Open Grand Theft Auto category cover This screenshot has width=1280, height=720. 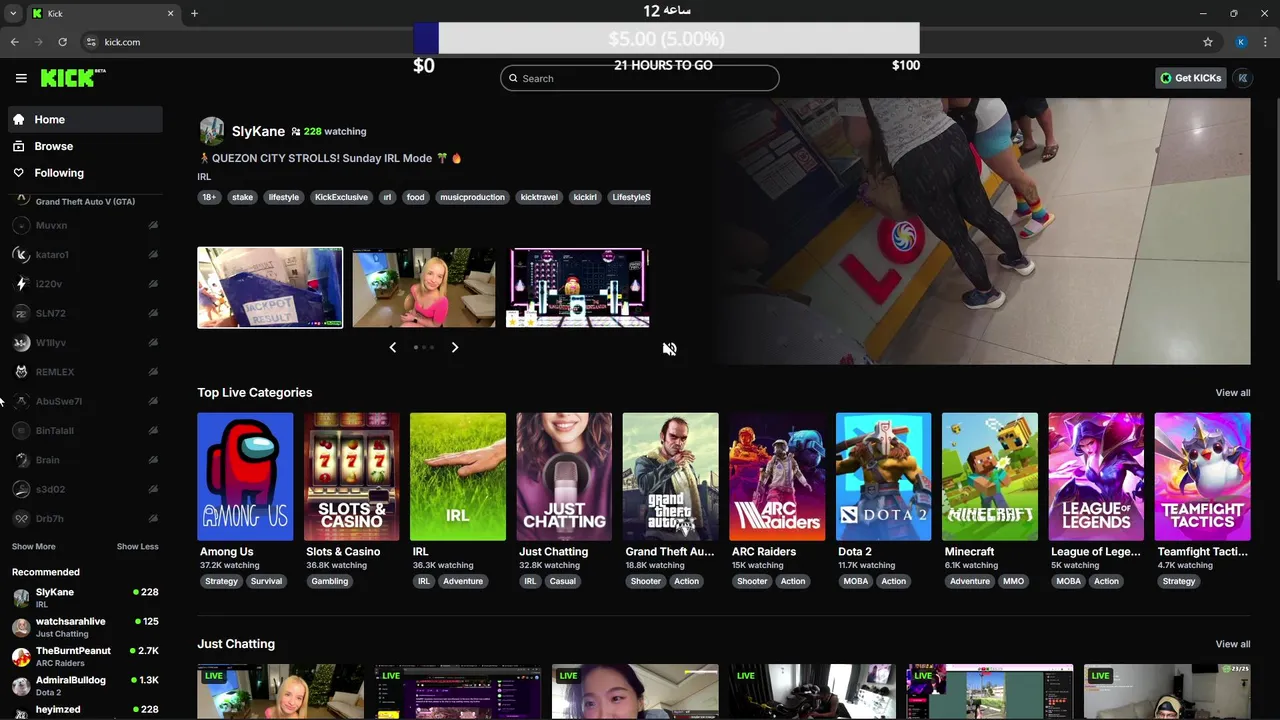(x=671, y=476)
